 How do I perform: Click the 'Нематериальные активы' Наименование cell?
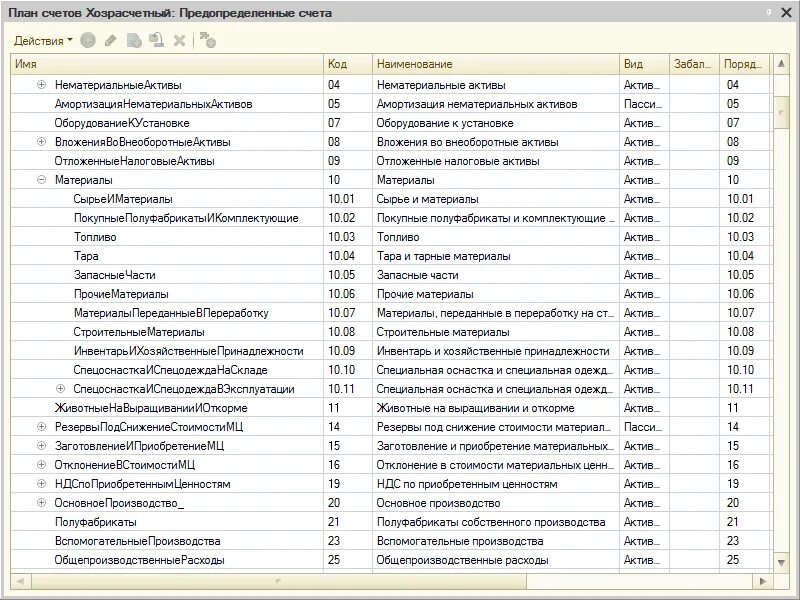(x=496, y=85)
